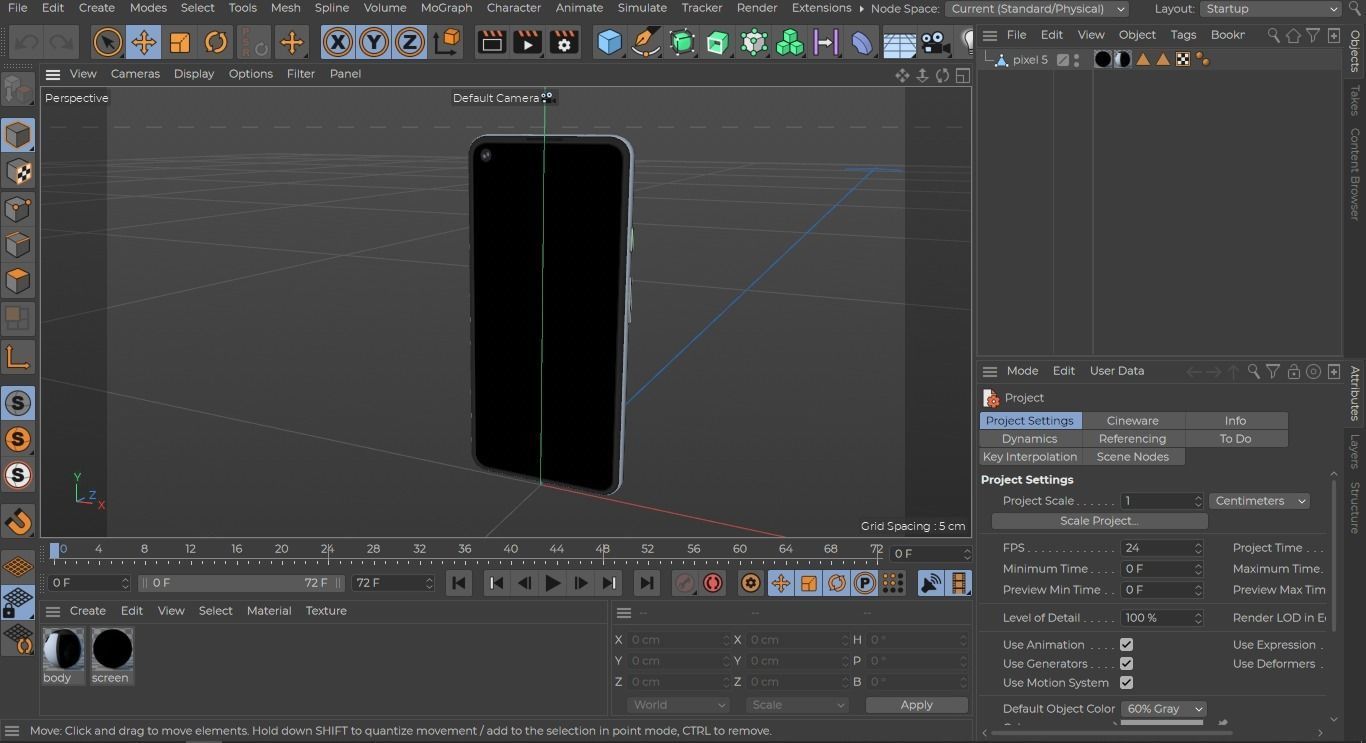Render to Picture Viewer icon

tap(528, 43)
